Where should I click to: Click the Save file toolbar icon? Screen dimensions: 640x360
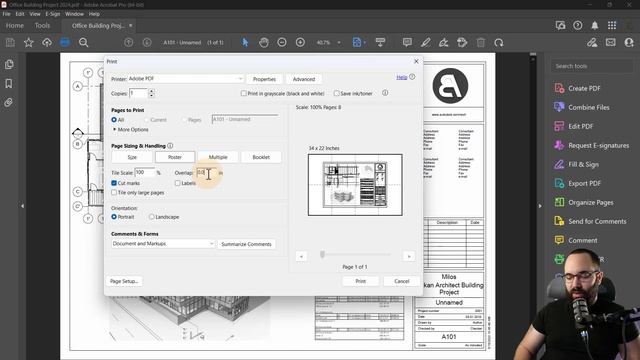pyautogui.click(x=10, y=42)
